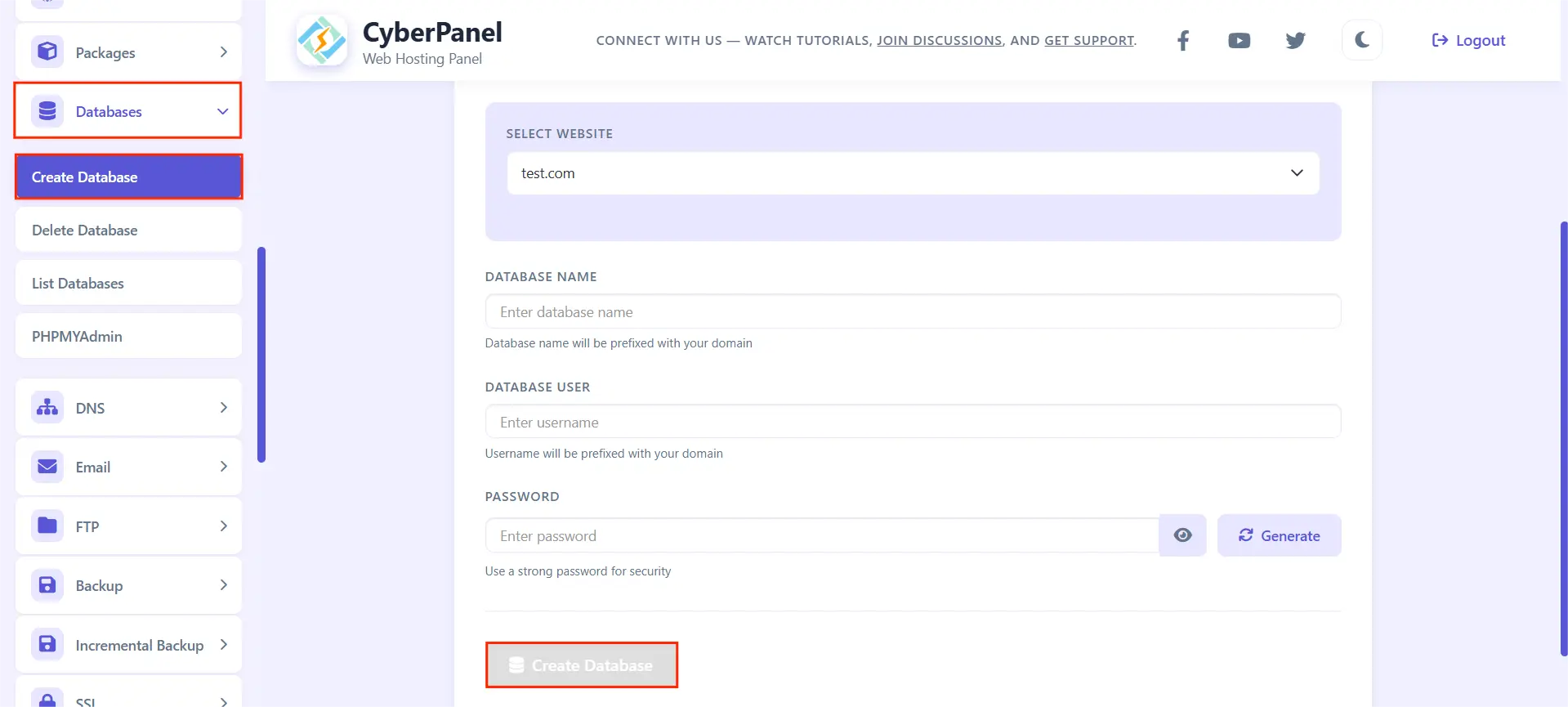Expand the Packages menu chevron
1568x707 pixels.
223,52
